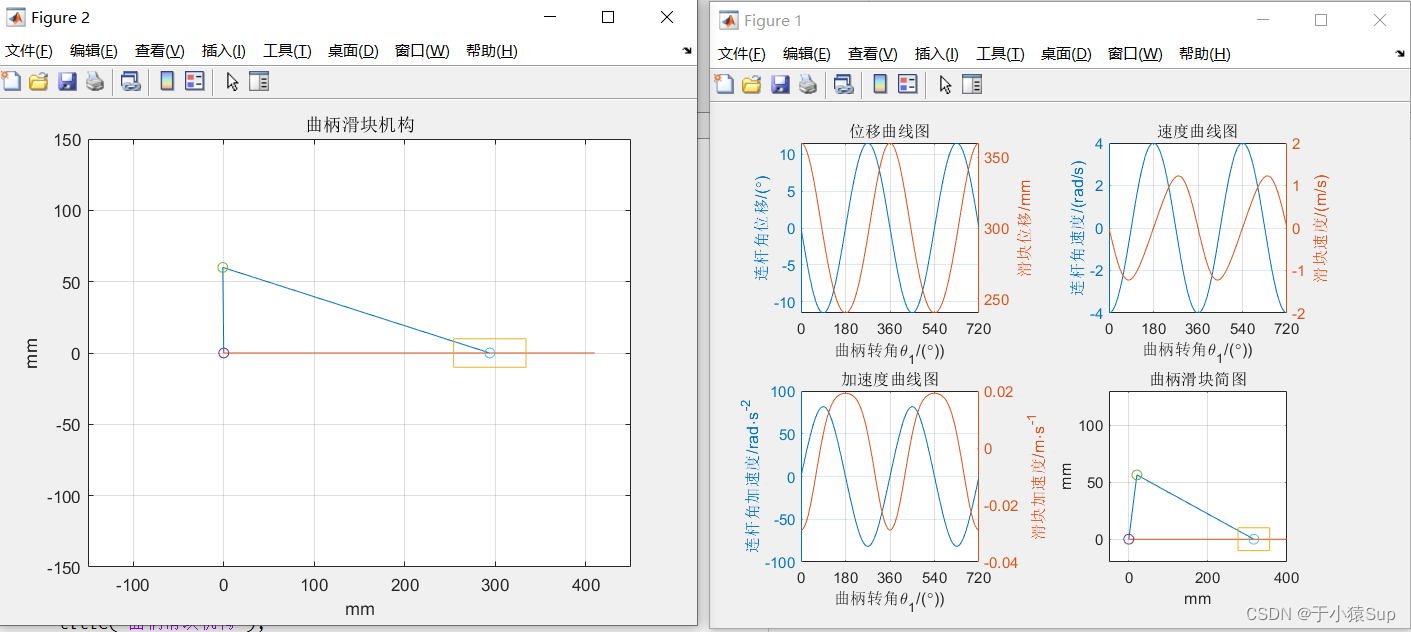Image resolution: width=1411 pixels, height=632 pixels.
Task: Open 帮助(H) menu in Figure 1
Action: (1204, 54)
